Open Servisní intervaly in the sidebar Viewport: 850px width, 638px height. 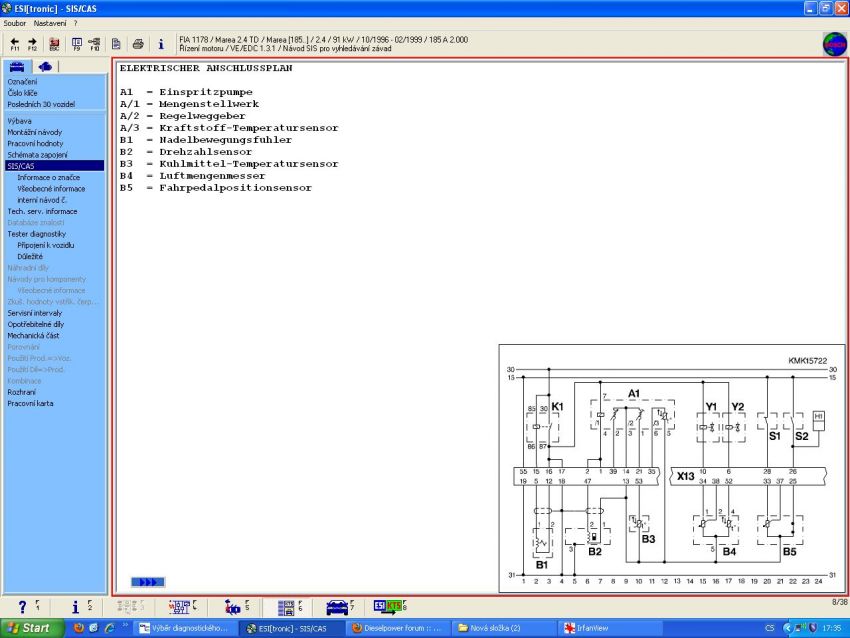tap(35, 313)
